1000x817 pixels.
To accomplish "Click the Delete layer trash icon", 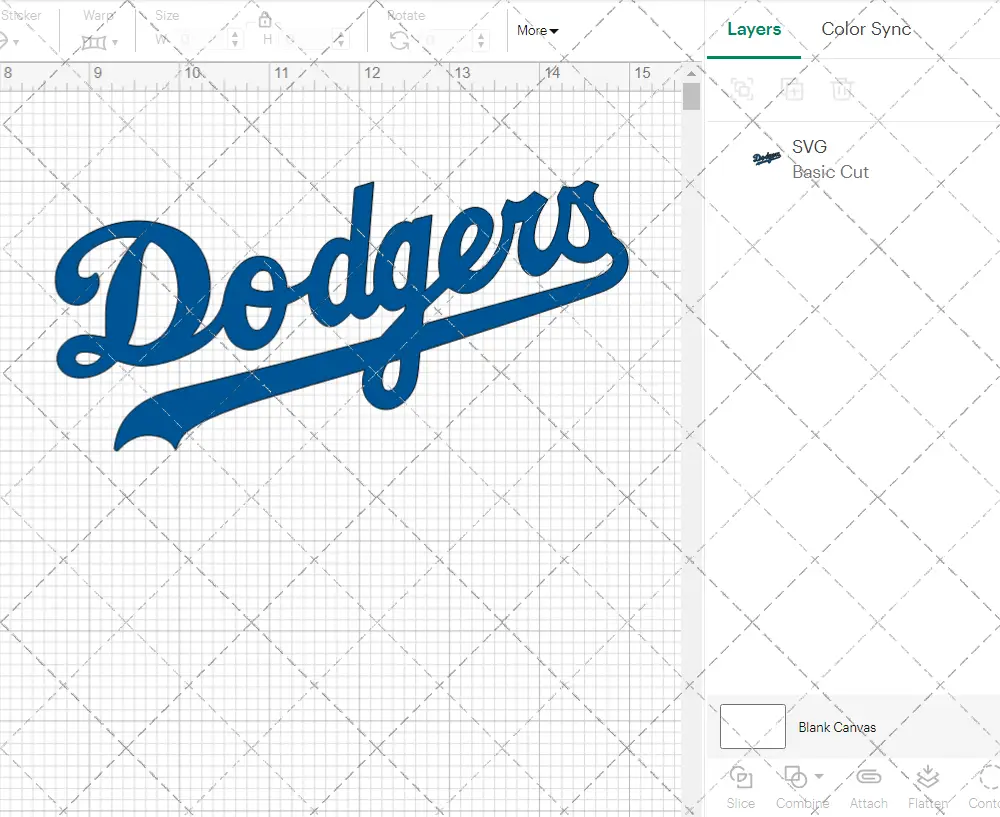I will (842, 89).
